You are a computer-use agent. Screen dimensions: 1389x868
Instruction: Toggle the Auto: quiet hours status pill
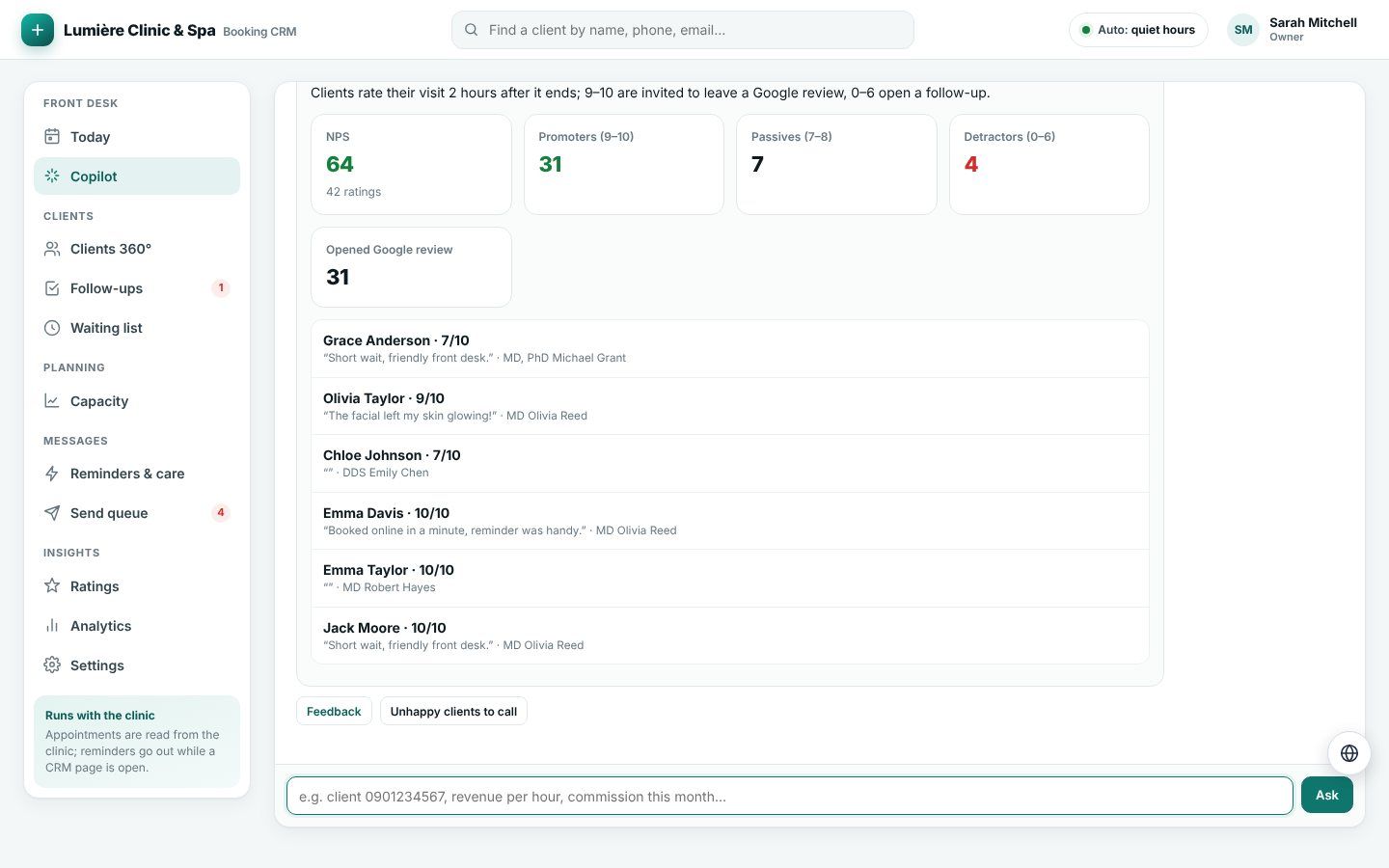click(x=1138, y=30)
